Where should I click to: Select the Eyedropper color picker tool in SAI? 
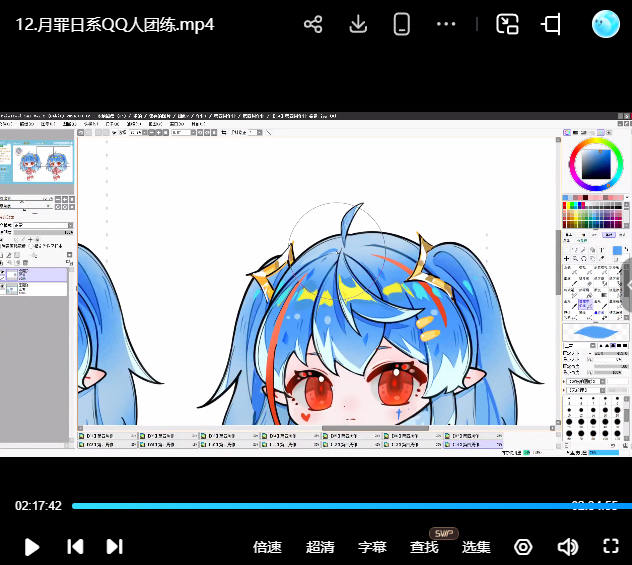[x=601, y=259]
